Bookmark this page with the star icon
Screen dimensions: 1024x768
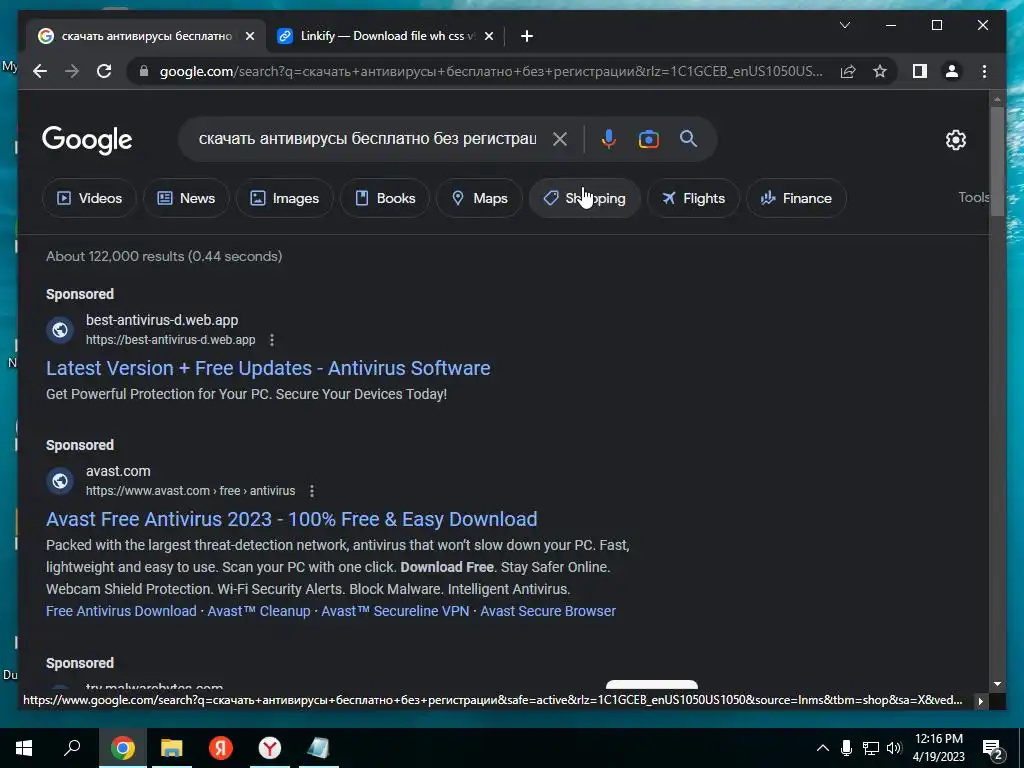tap(880, 71)
